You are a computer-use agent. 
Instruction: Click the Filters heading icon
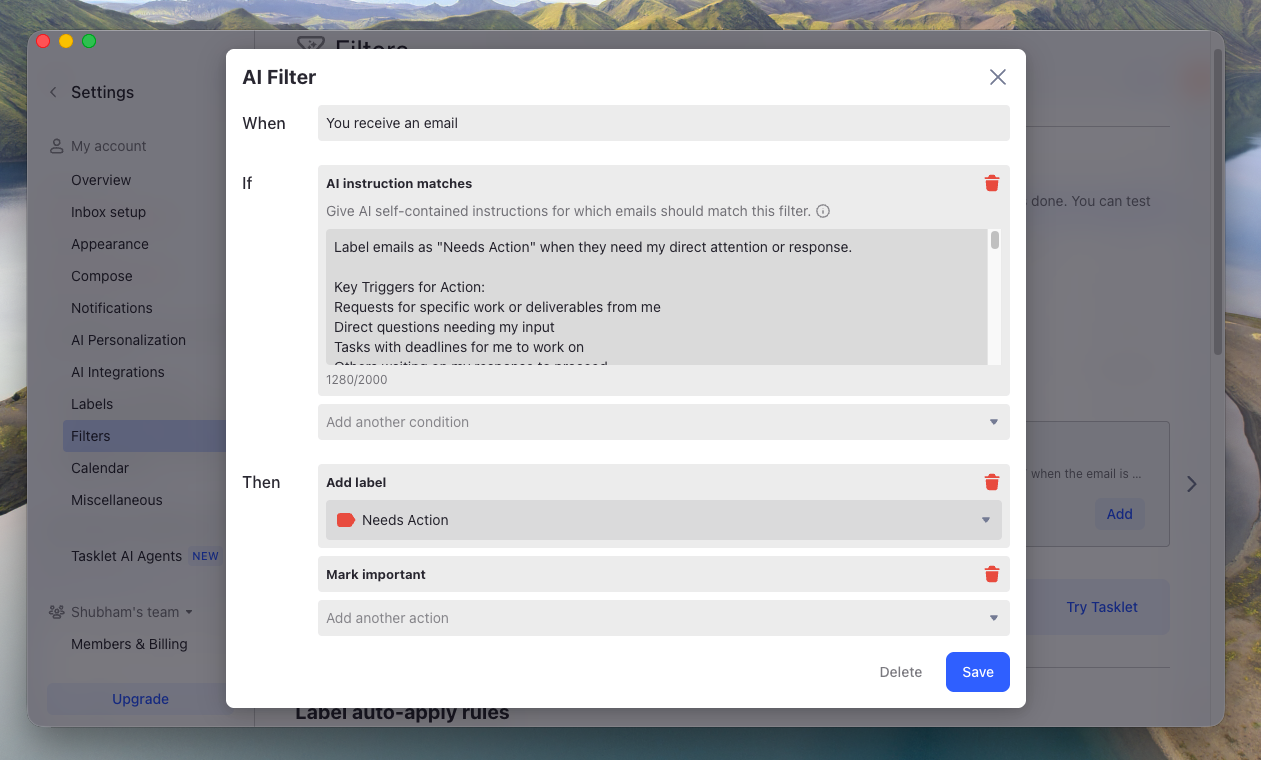(x=310, y=45)
